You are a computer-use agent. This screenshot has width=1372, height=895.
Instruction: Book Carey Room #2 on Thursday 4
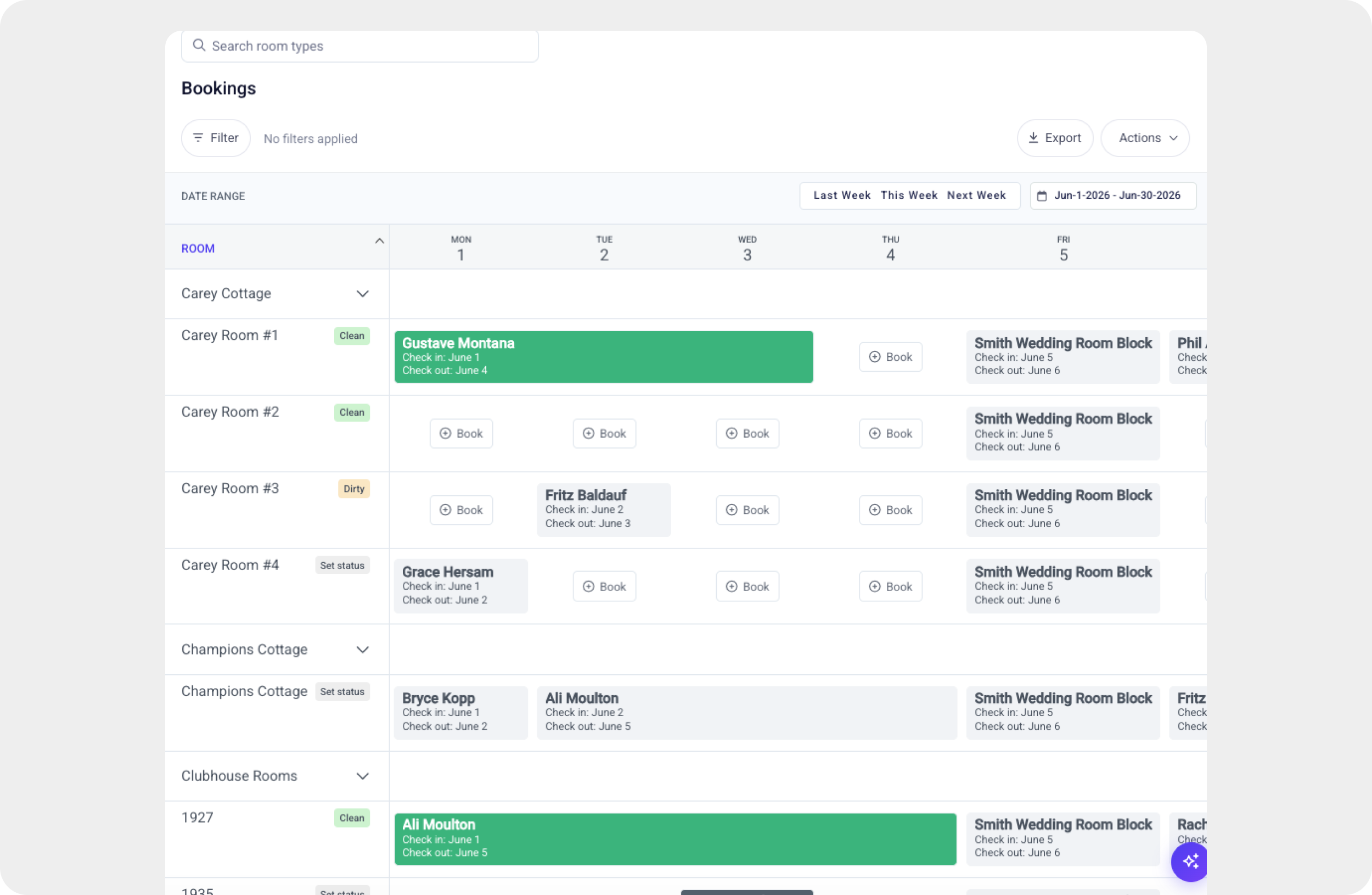coord(890,434)
